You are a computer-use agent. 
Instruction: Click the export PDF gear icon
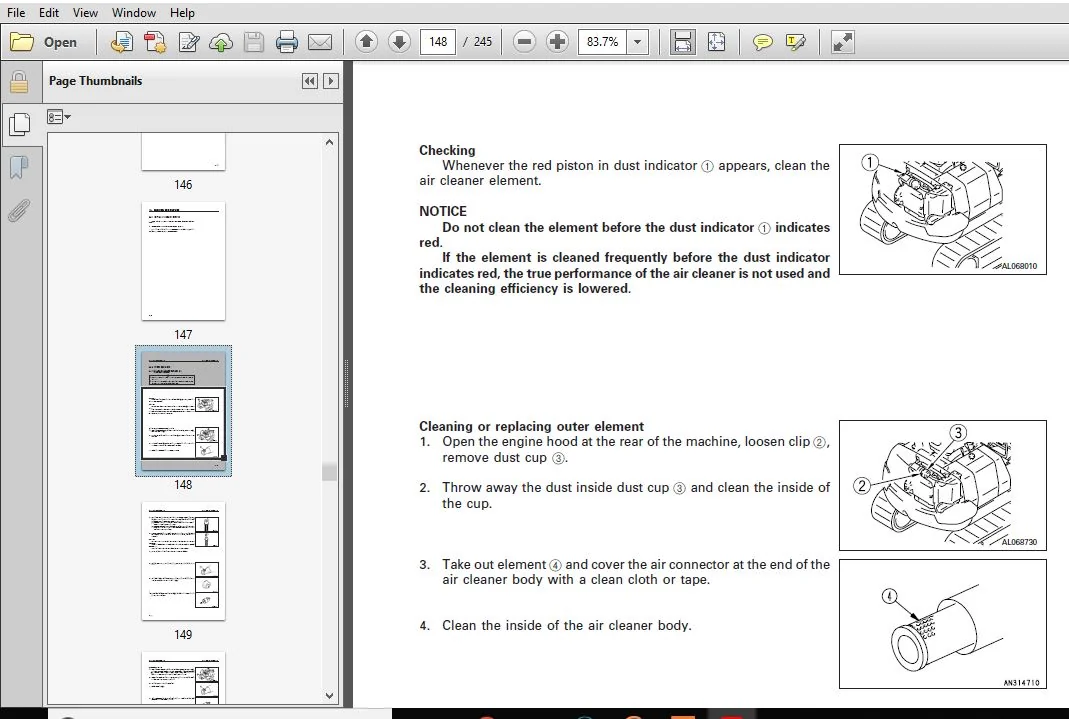(155, 42)
